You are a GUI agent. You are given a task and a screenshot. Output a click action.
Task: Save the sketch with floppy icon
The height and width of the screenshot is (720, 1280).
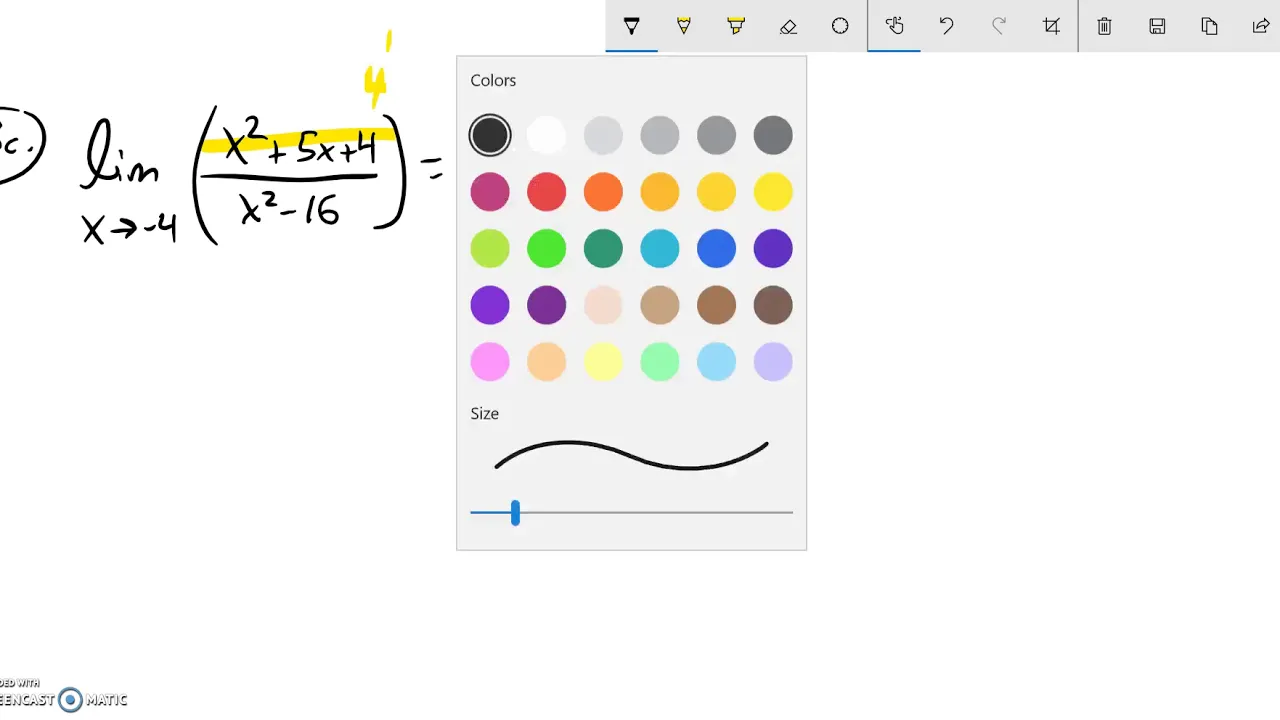click(x=1157, y=26)
